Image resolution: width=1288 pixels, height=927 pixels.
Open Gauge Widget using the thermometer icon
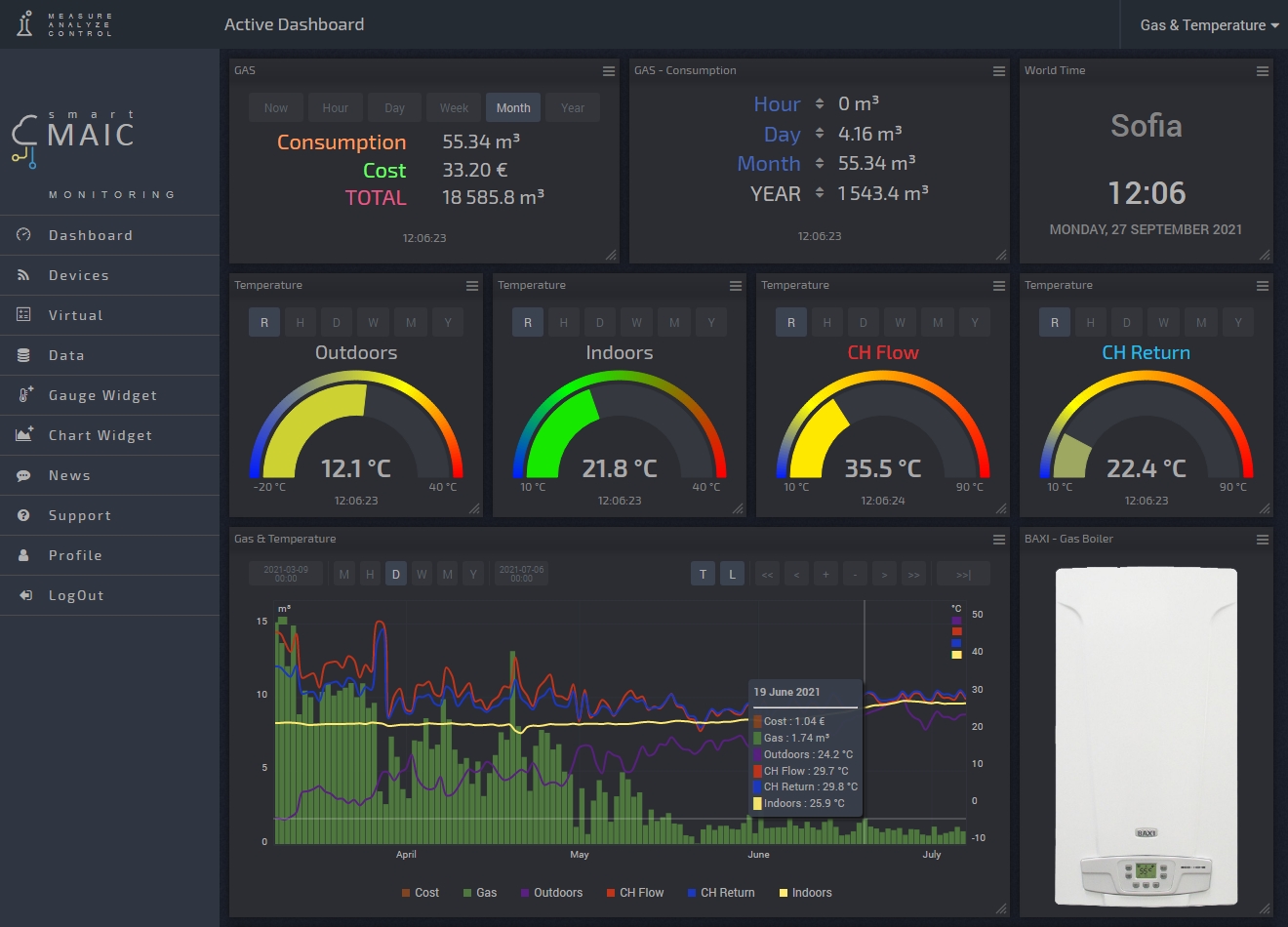tap(23, 394)
